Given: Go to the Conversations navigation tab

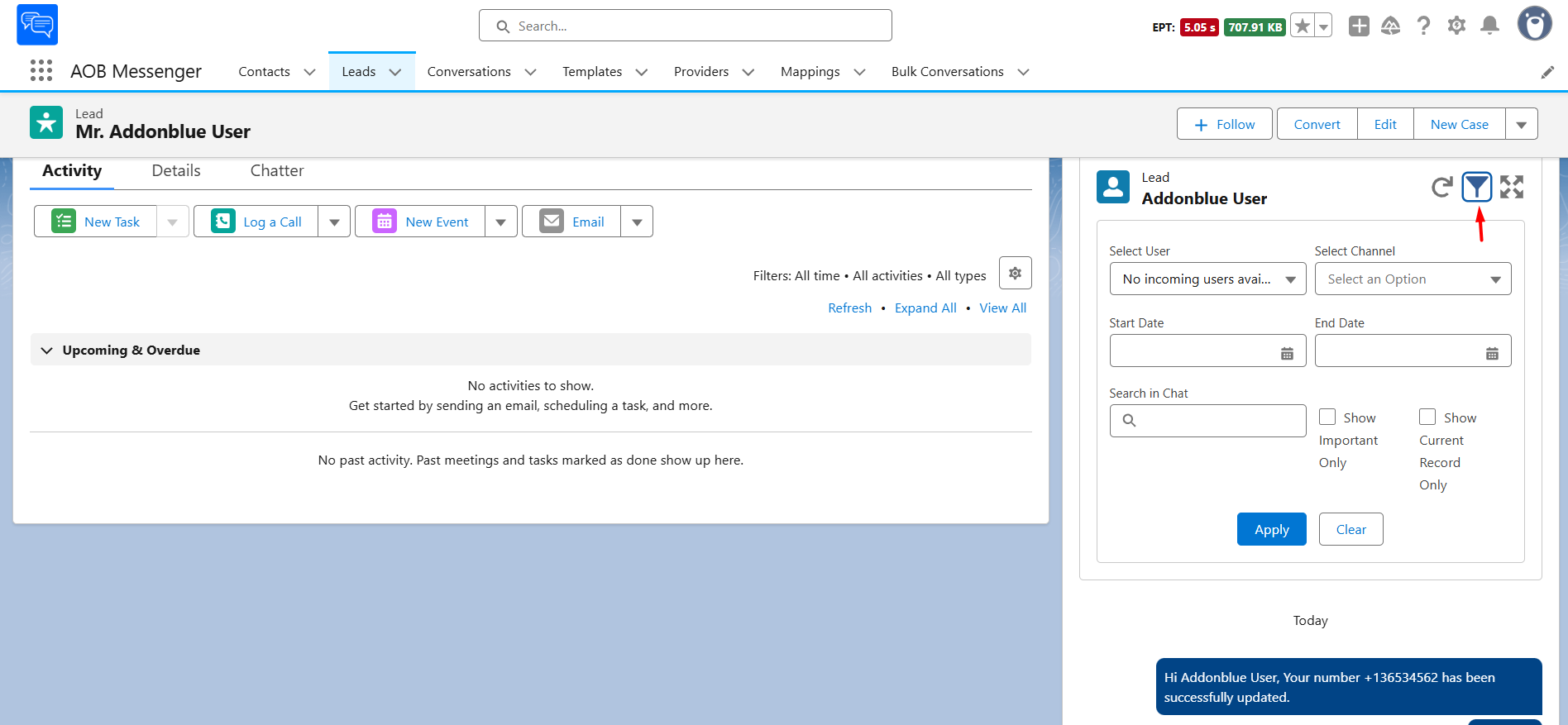Looking at the screenshot, I should (x=469, y=72).
